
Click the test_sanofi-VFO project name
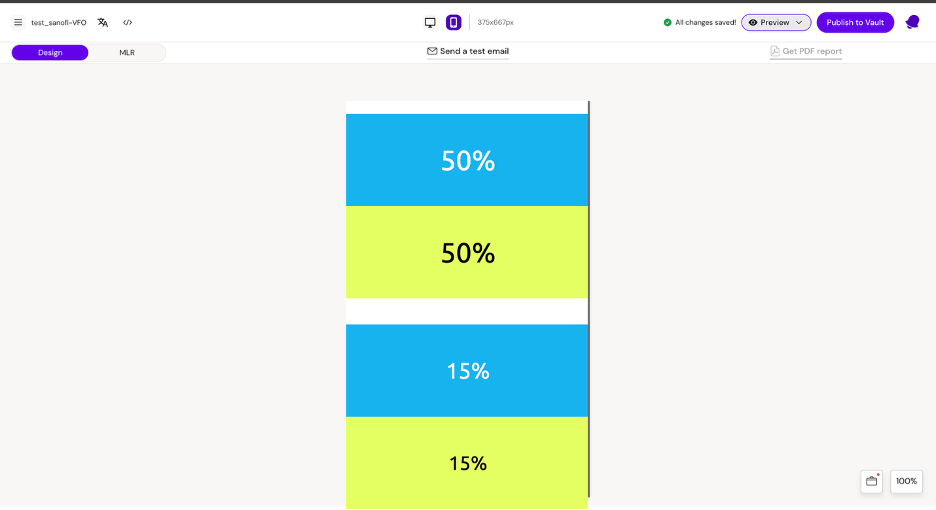59,22
